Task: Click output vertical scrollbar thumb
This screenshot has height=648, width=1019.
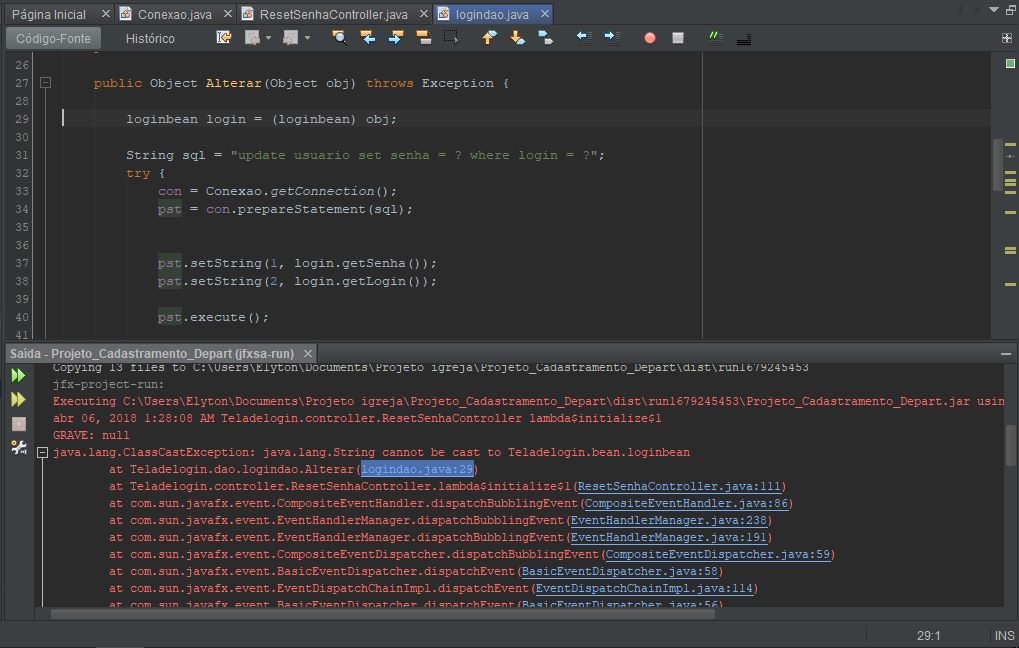Action: 1011,446
